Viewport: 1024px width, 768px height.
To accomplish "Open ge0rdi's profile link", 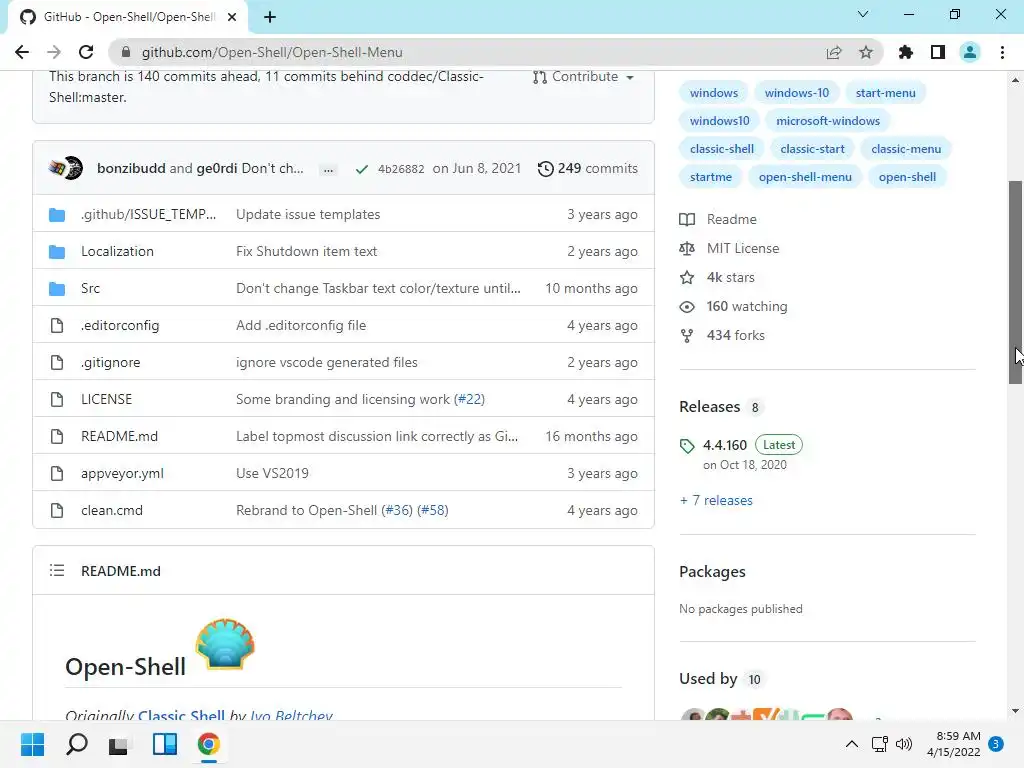I will (217, 168).
